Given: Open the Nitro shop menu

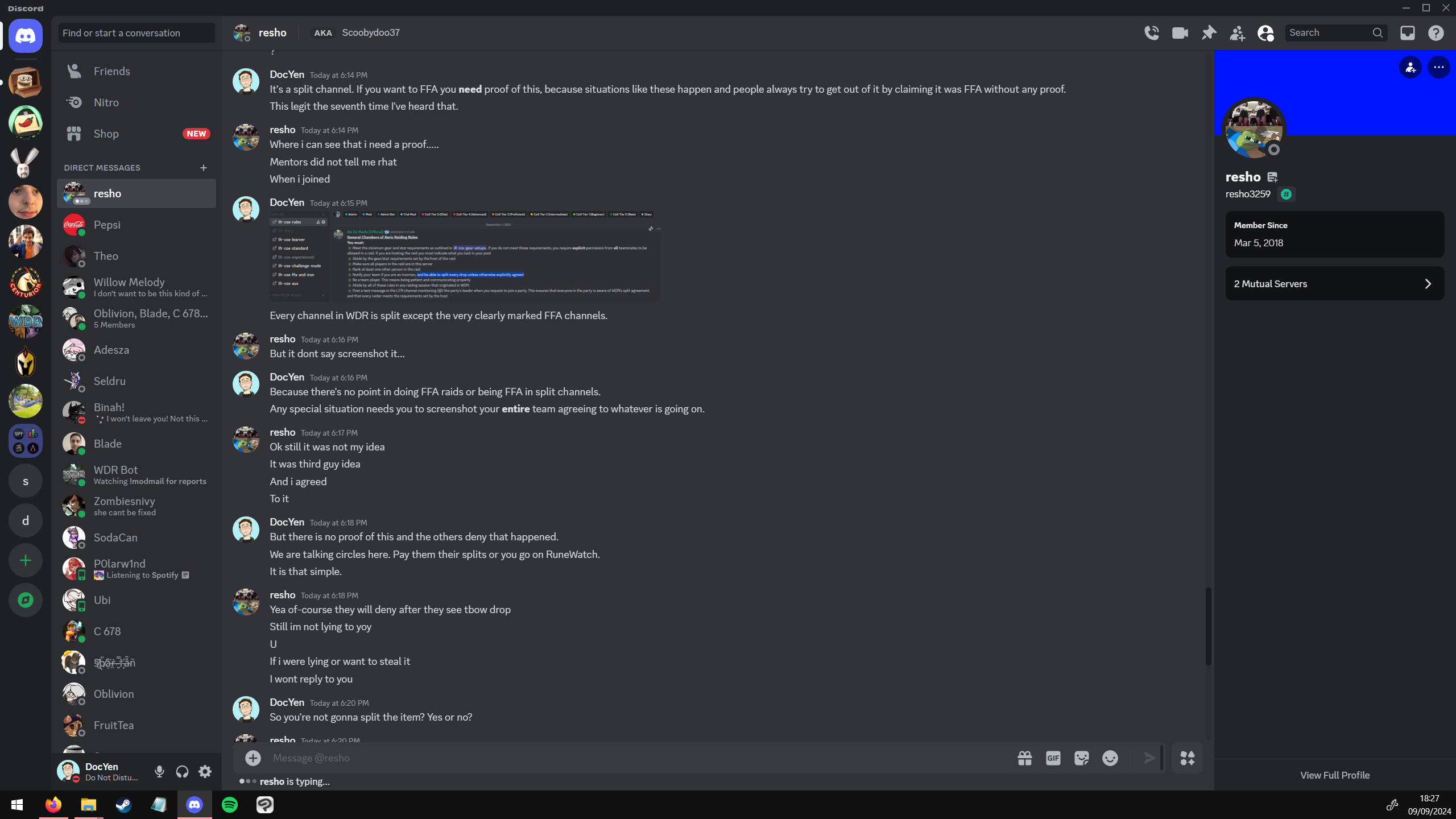Looking at the screenshot, I should pos(106,102).
